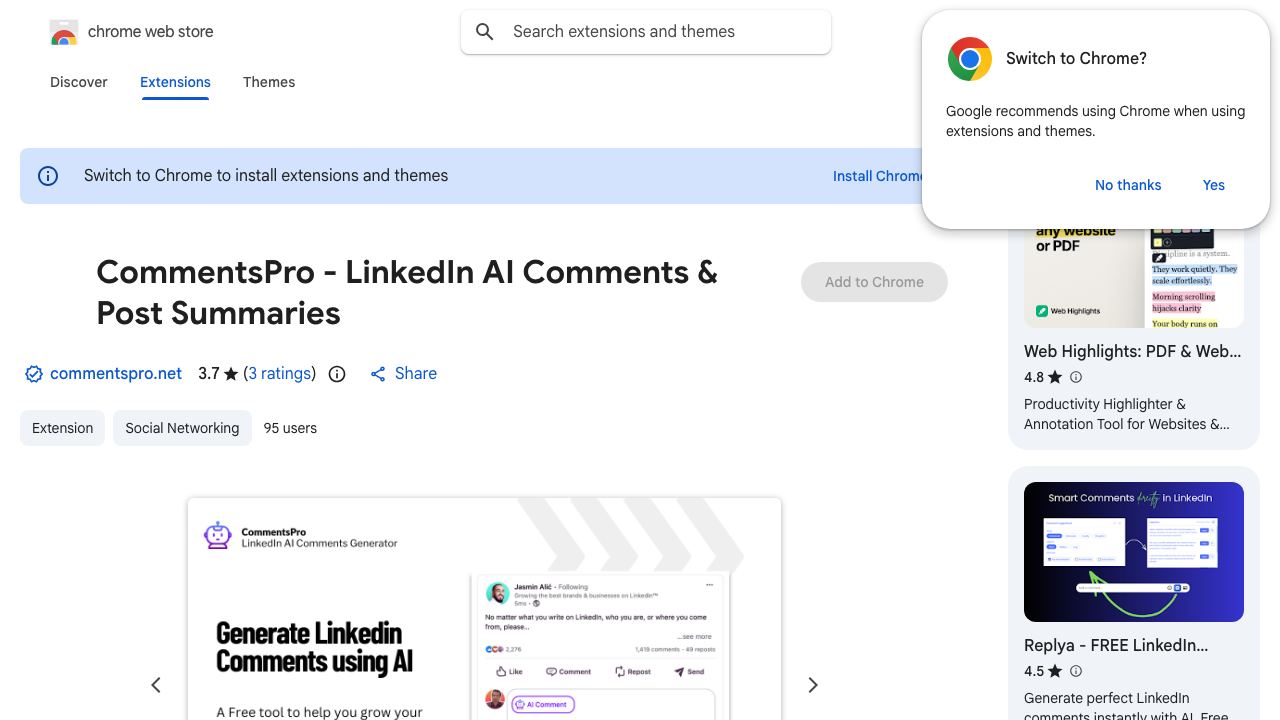Open commentspro.net developer link

pos(116,374)
